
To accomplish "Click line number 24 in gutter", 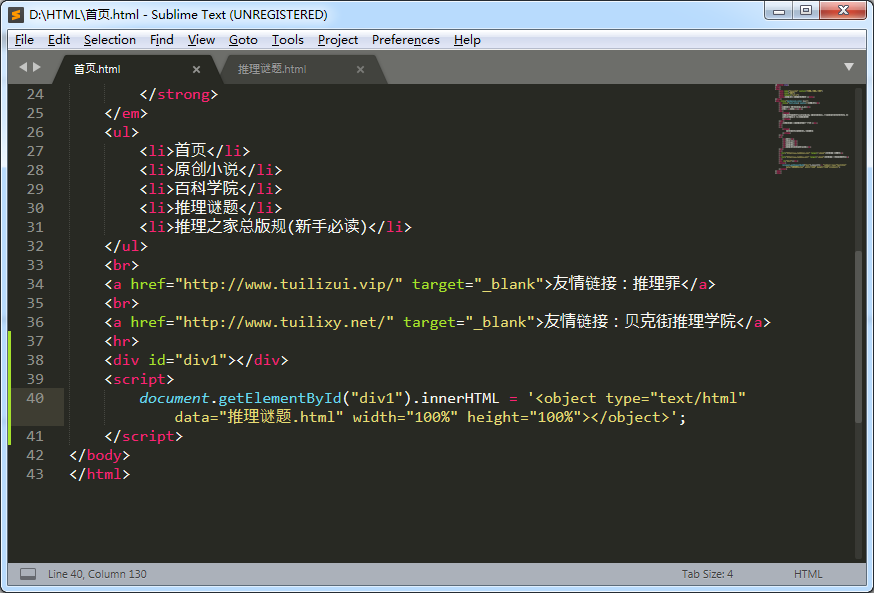I will (x=35, y=94).
